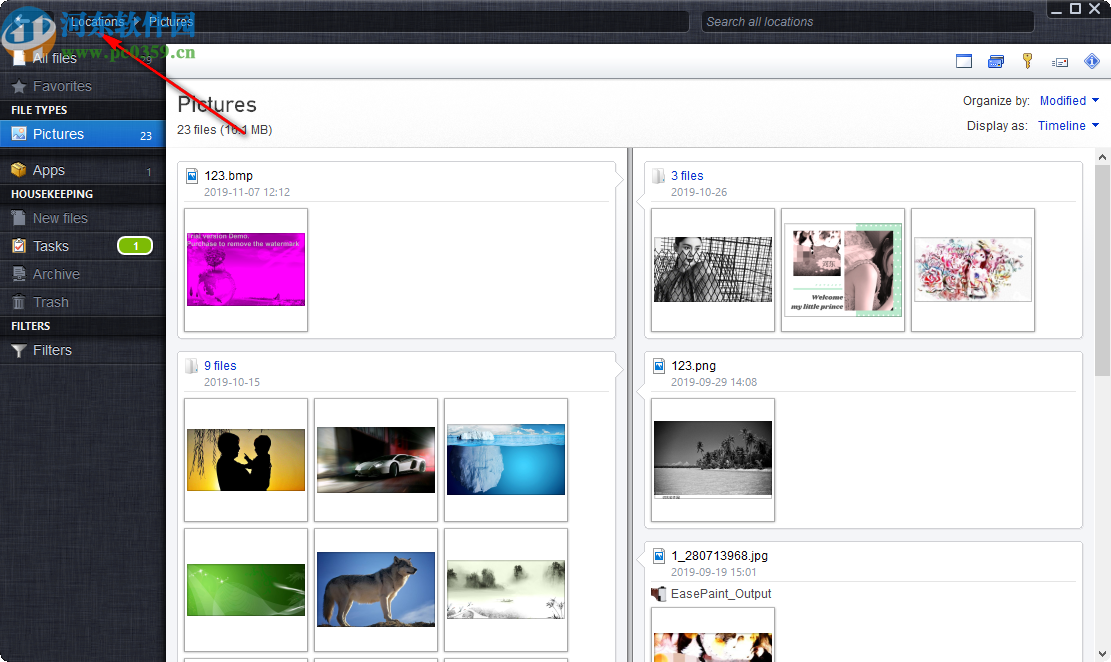This screenshot has height=662, width=1111.
Task: Click the stack icon beside 9 files
Action: tap(191, 366)
